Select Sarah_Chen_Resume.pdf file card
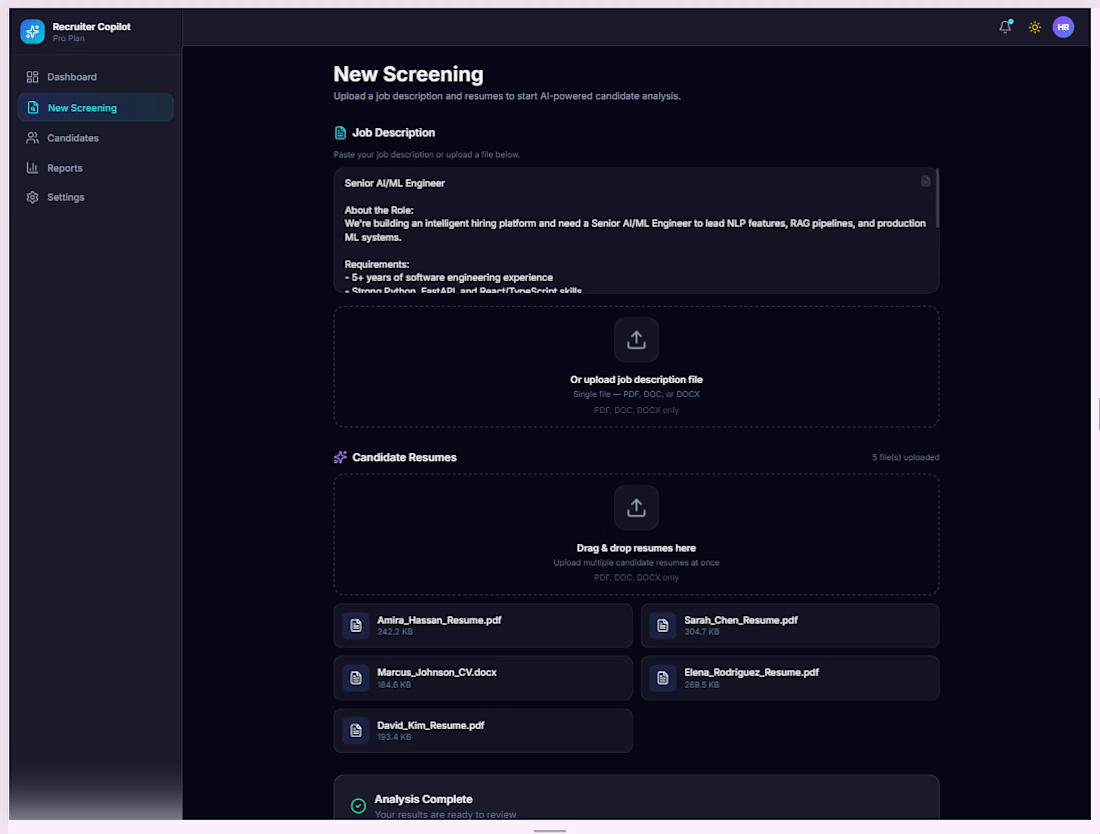Screen dimensions: 1100x834 pos(790,626)
